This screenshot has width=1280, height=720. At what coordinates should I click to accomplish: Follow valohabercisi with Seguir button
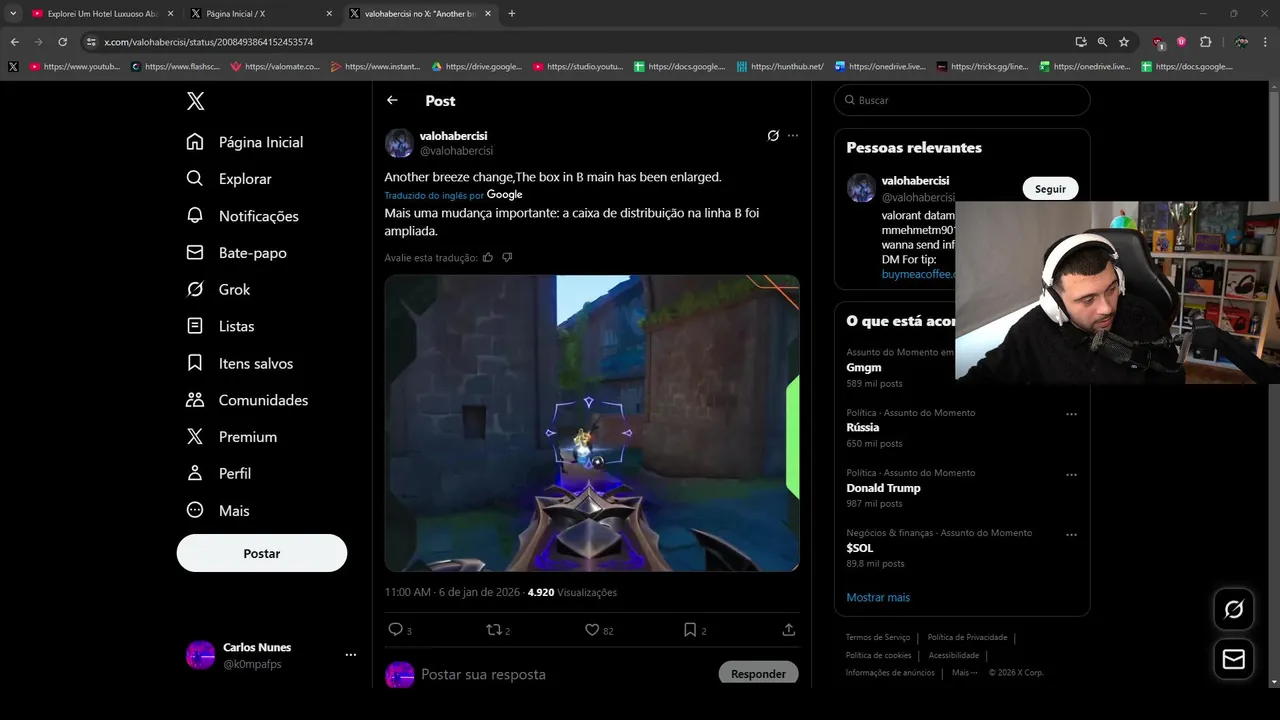coord(1050,189)
